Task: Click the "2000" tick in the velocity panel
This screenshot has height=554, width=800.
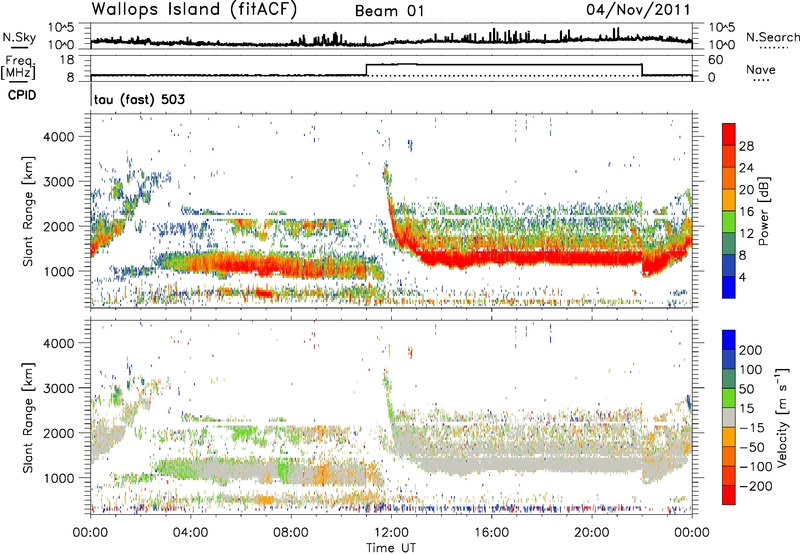Action: click(x=58, y=433)
